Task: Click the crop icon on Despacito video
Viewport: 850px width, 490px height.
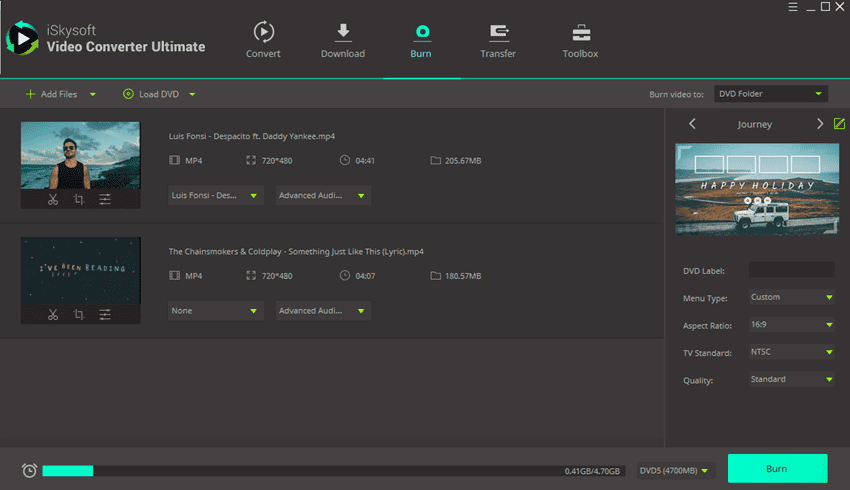Action: pos(79,200)
